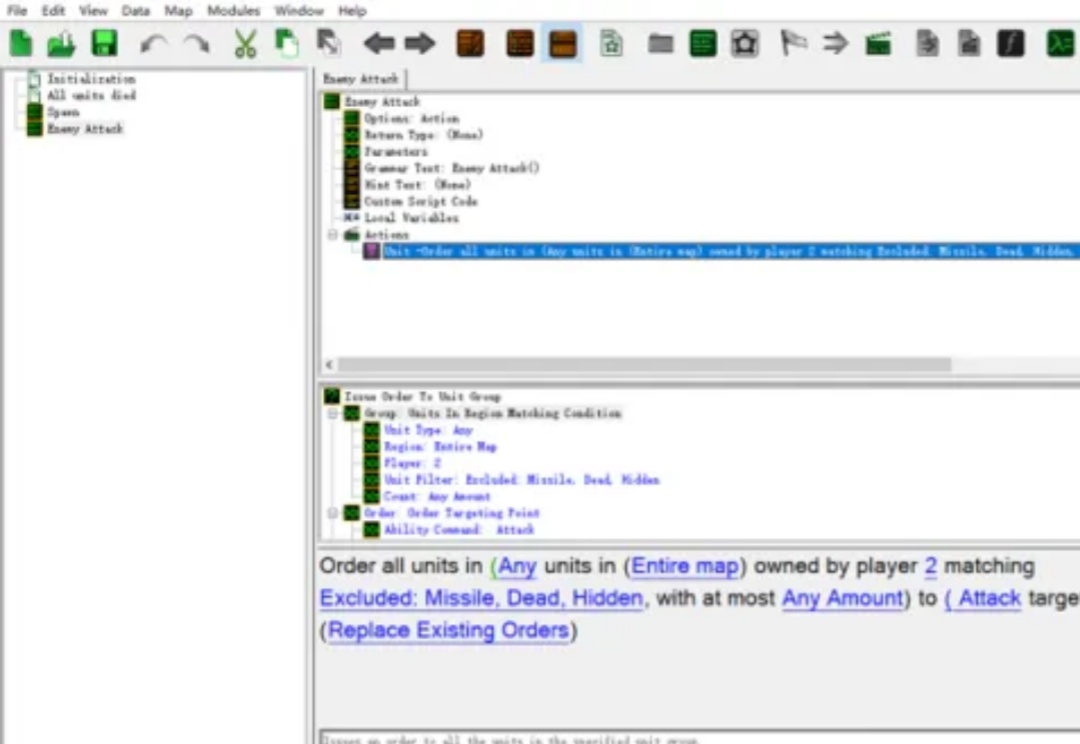
Task: Select the Options: Action row
Action: (x=411, y=118)
